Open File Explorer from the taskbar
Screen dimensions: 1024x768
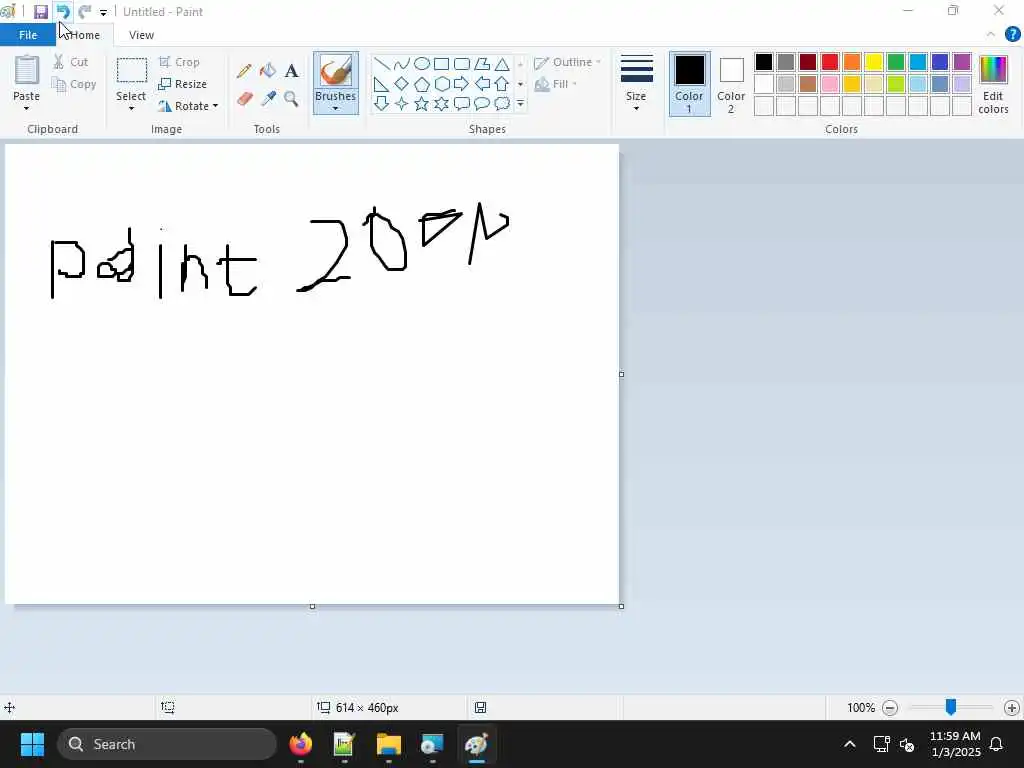point(389,744)
